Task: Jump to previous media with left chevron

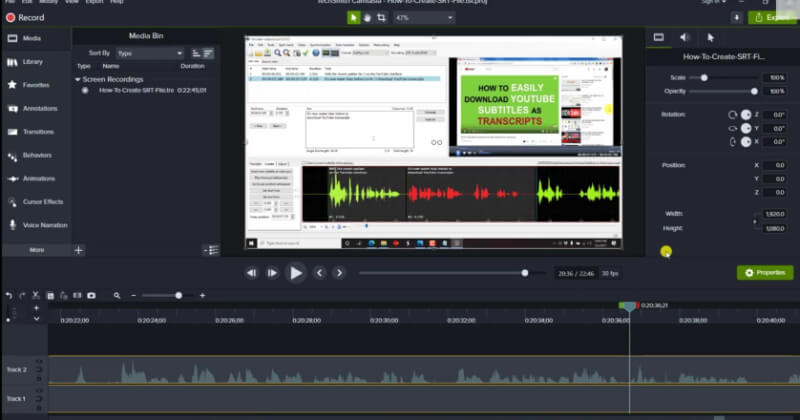Action: tap(319, 273)
